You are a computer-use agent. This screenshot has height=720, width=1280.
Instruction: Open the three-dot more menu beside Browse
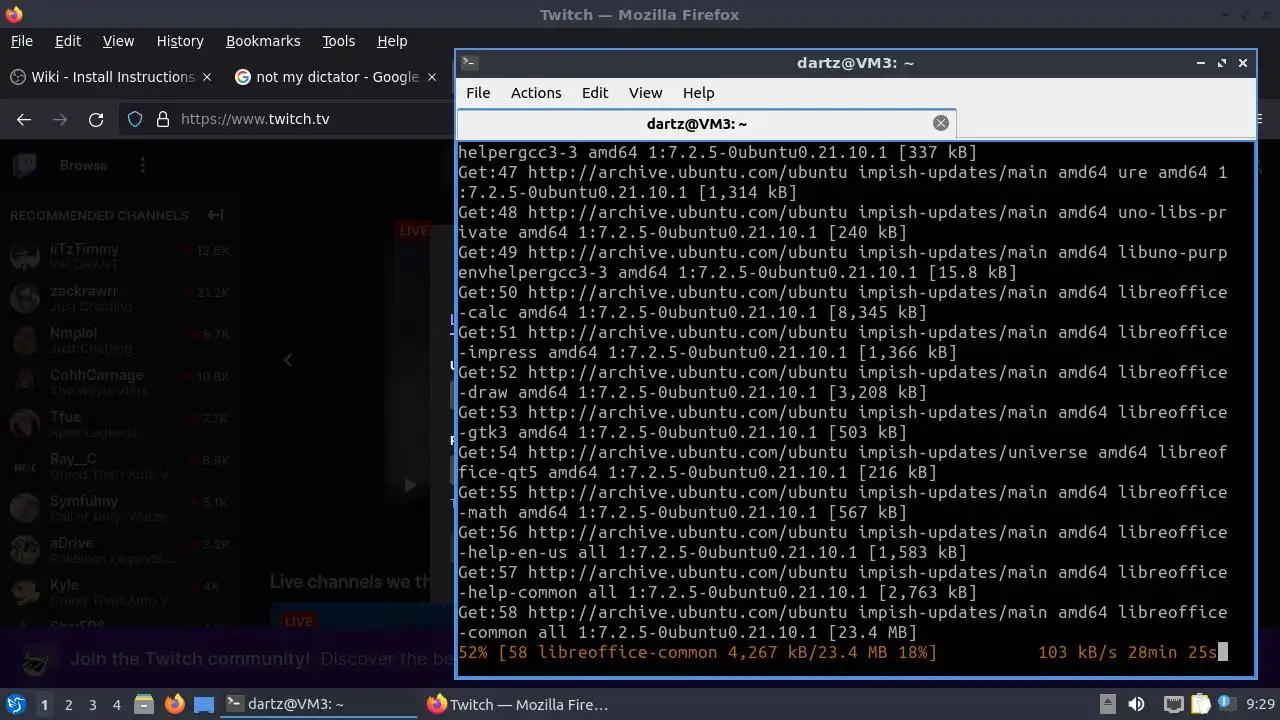tap(142, 165)
